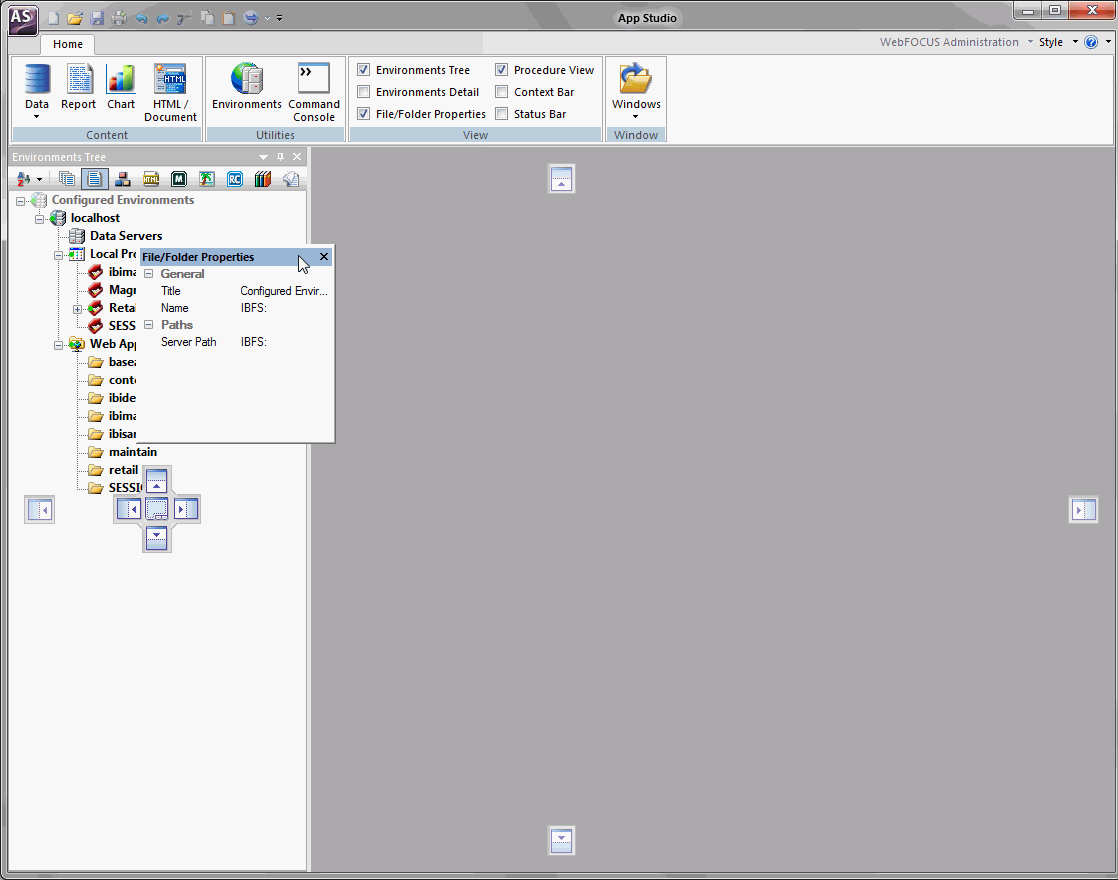Click the Copy icon in quick access
Viewport: 1118px width, 880px height.
pyautogui.click(x=207, y=19)
